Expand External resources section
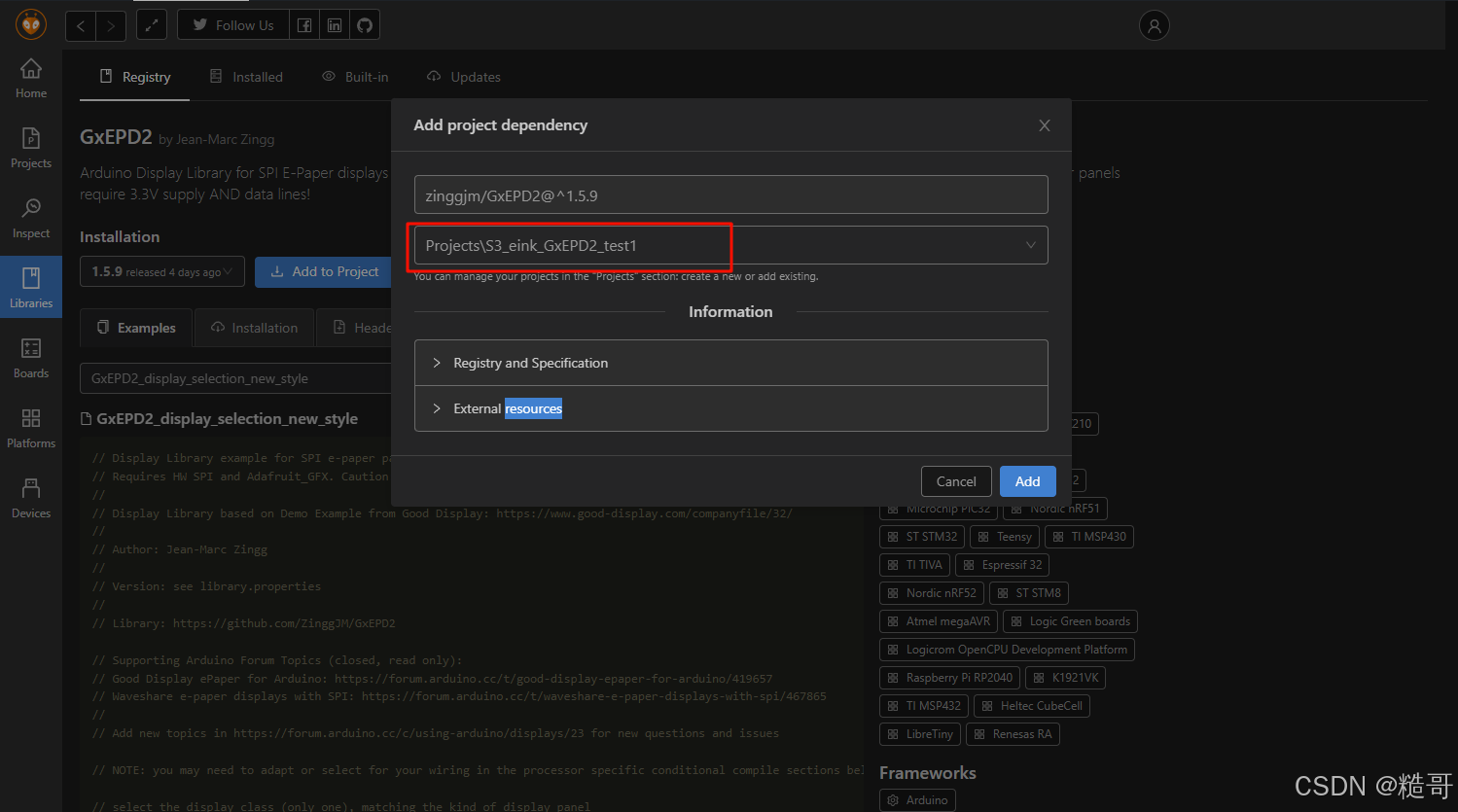Viewport: 1458px width, 812px height. point(730,408)
